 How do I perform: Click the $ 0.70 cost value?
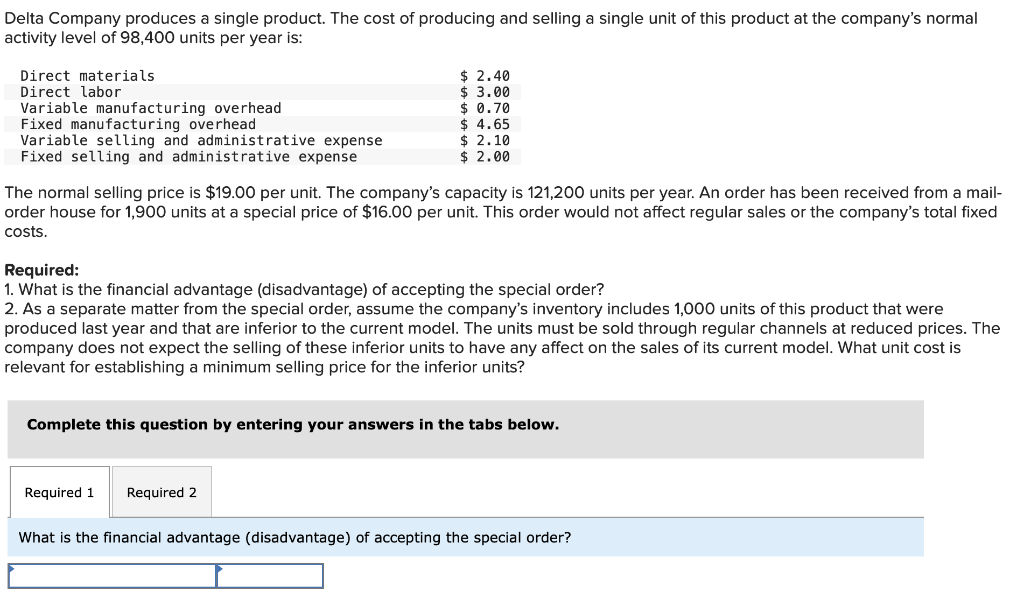click(x=485, y=108)
